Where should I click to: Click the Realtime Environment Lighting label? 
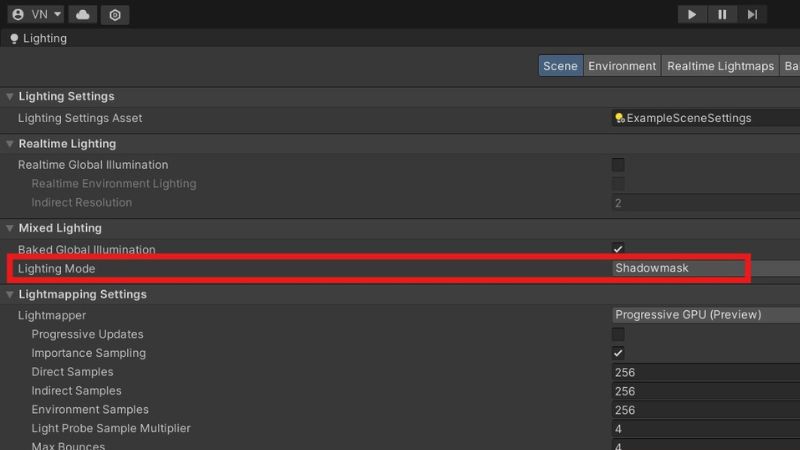pyautogui.click(x=114, y=184)
